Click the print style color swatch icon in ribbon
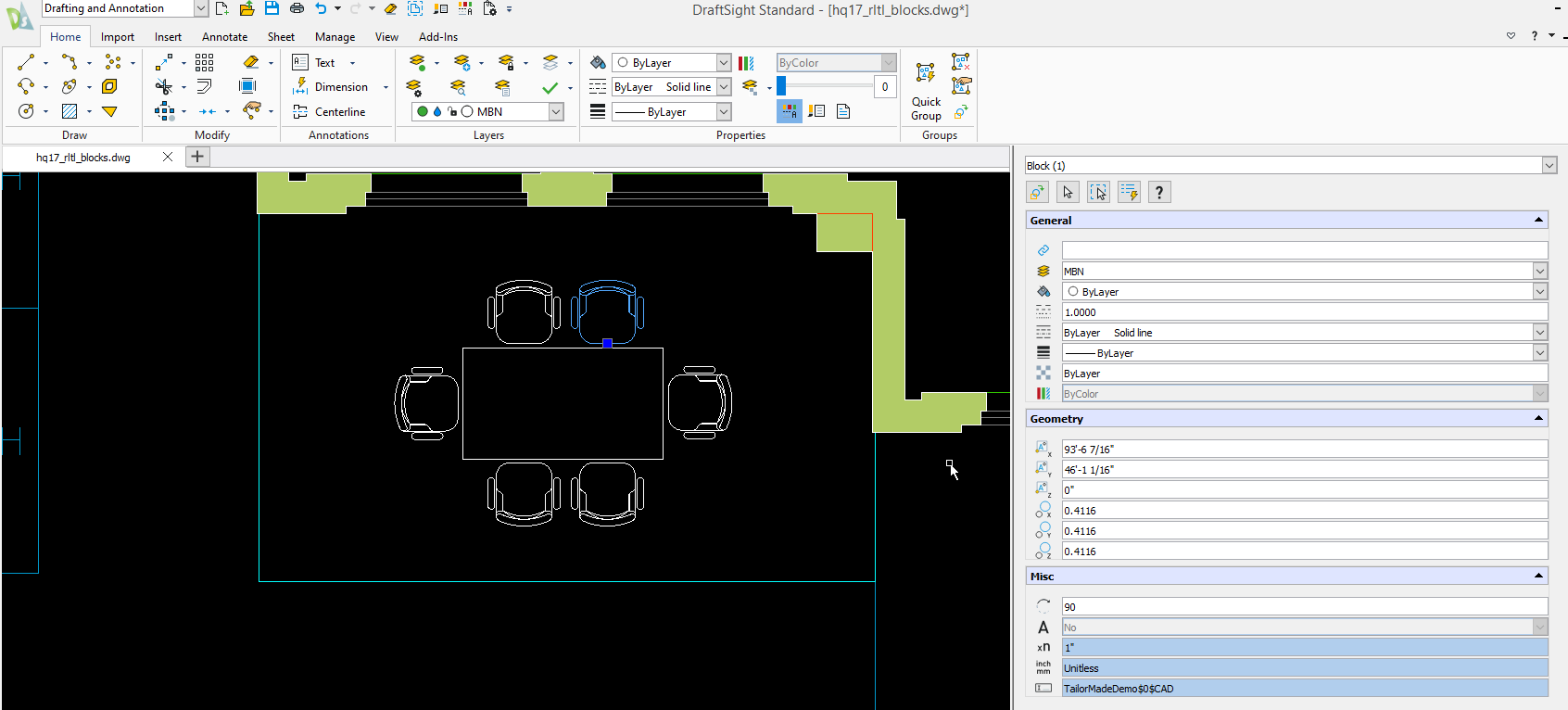This screenshot has width=1568, height=710. pyautogui.click(x=746, y=62)
